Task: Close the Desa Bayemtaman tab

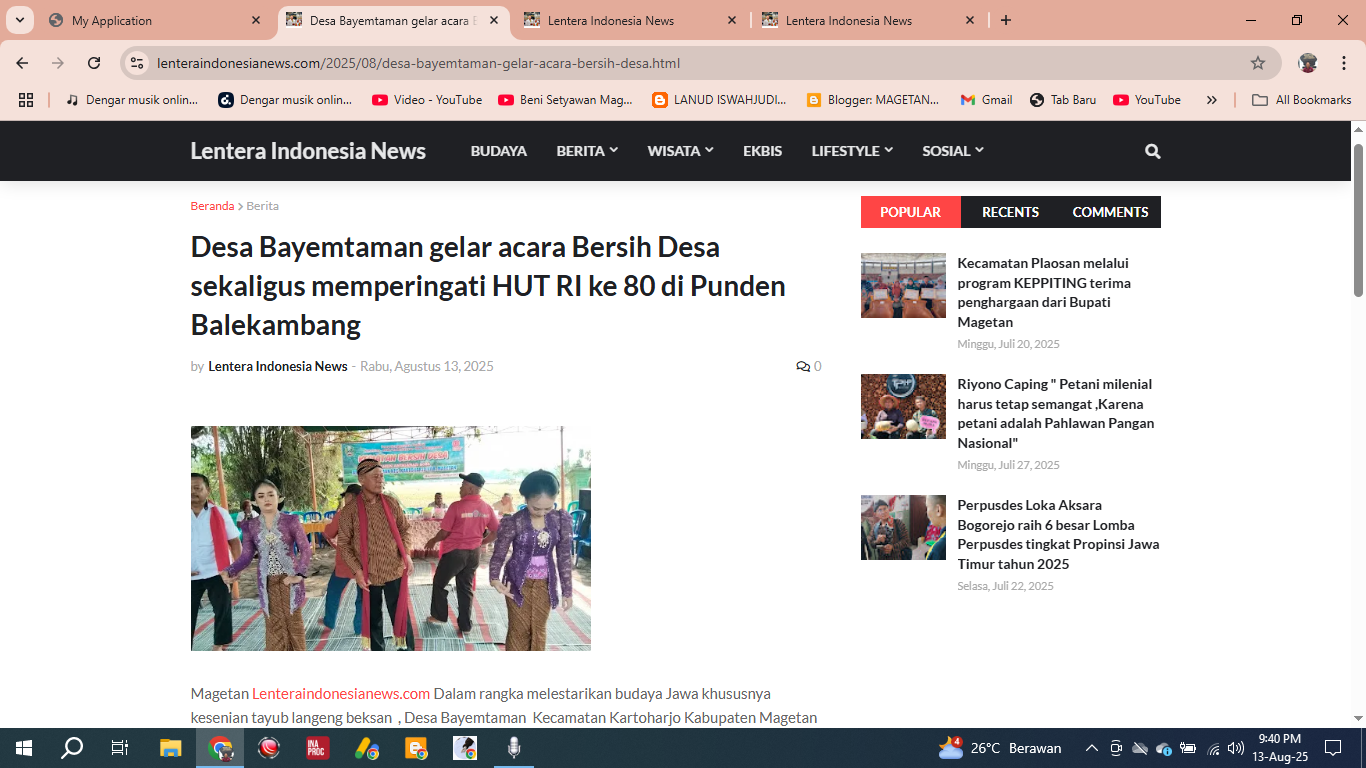Action: pos(494,20)
